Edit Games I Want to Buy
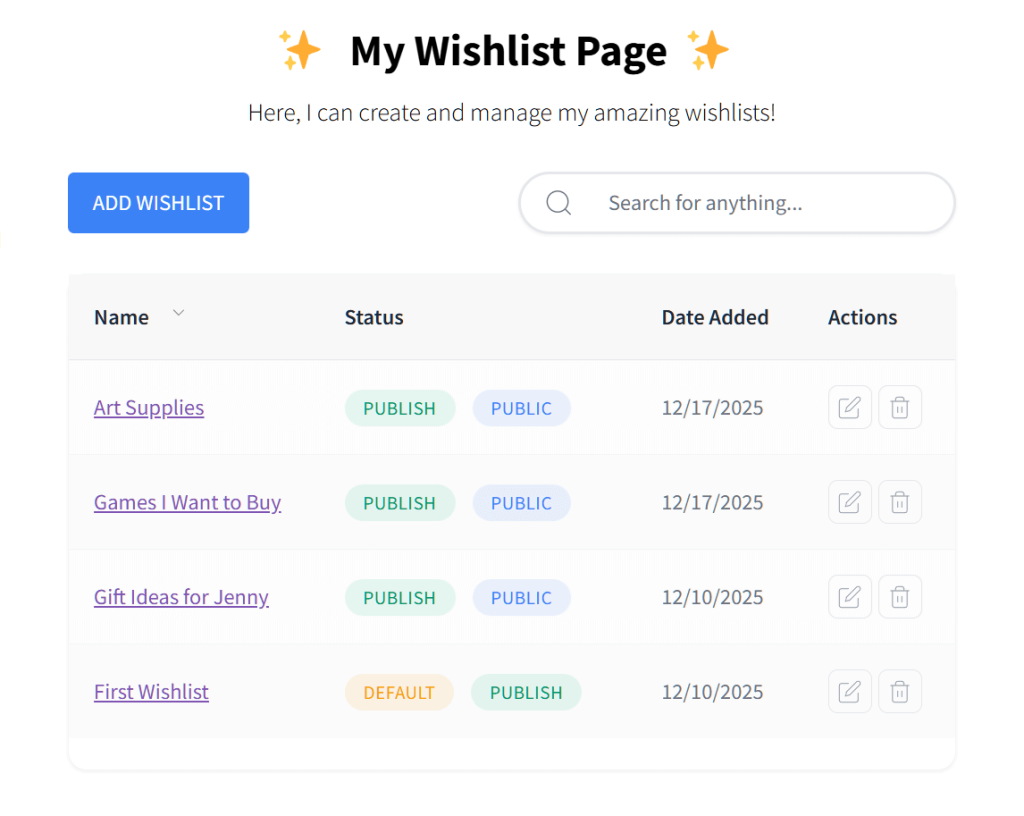This screenshot has height=816, width=1024. tap(849, 502)
